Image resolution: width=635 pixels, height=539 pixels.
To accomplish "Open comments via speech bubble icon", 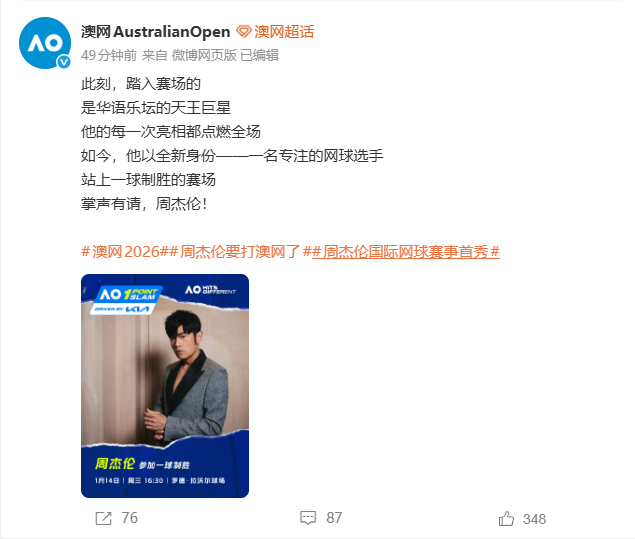I will (x=308, y=518).
